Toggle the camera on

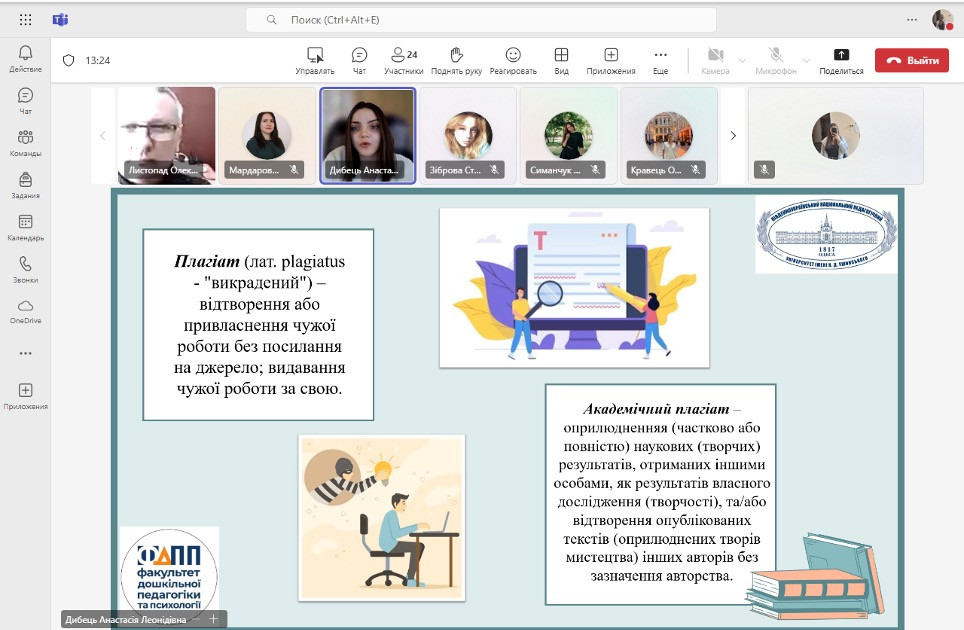coord(715,59)
